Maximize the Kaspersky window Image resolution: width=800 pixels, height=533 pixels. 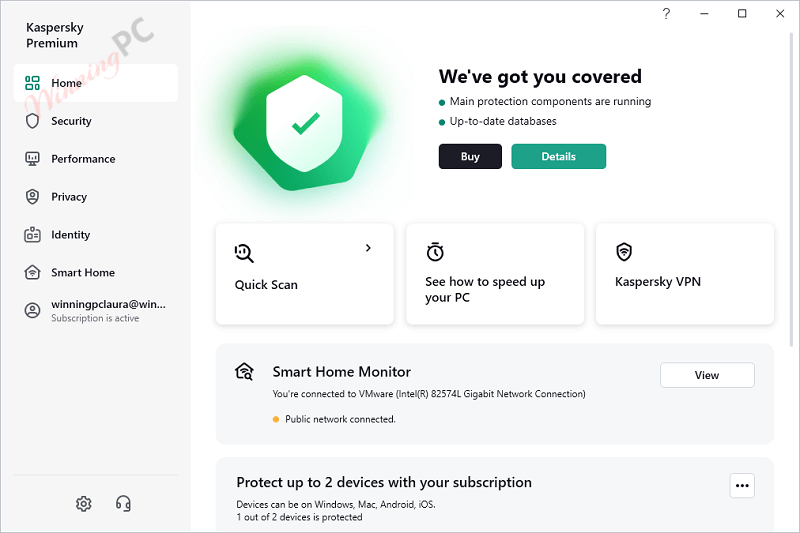pos(742,13)
